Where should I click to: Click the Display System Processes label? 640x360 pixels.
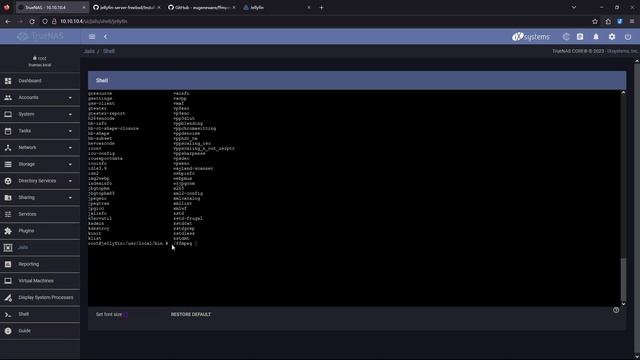tap(46, 298)
